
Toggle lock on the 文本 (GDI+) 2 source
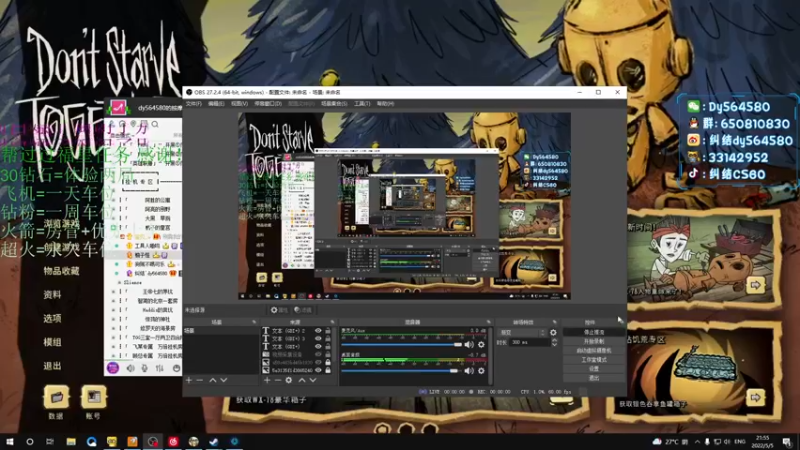(328, 331)
